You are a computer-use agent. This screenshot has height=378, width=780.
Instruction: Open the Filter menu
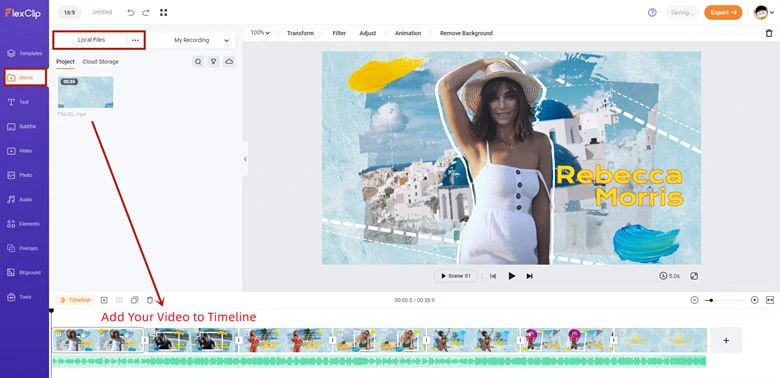click(339, 33)
